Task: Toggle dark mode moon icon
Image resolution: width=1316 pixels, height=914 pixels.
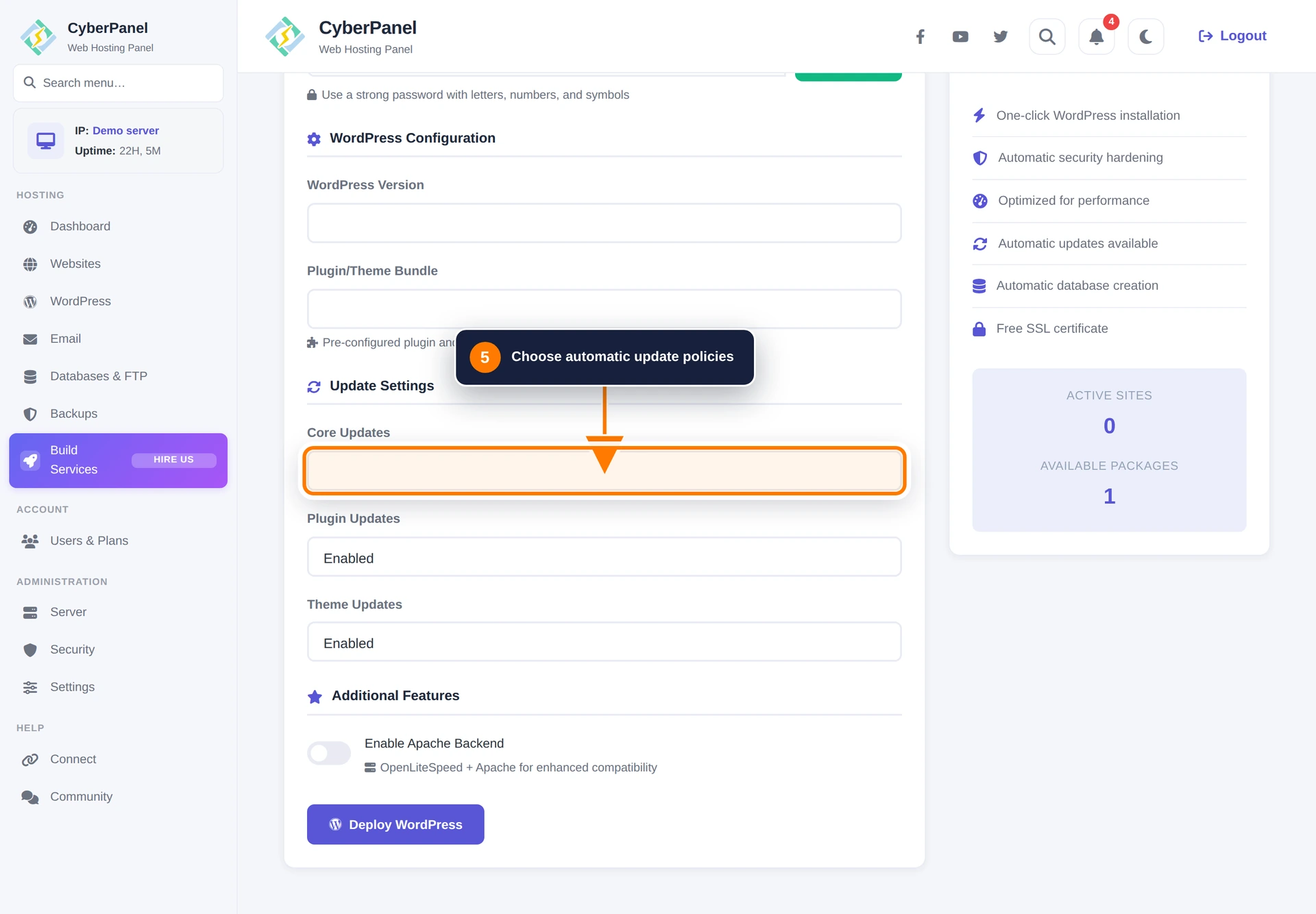Action: (1146, 36)
